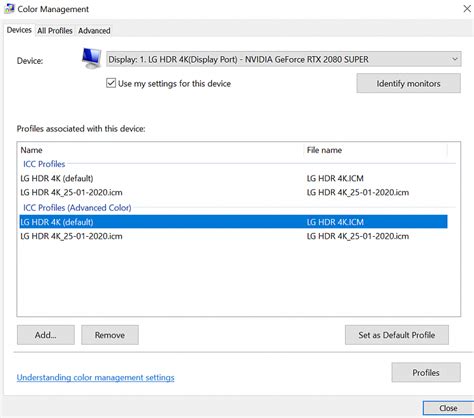Screen dimensions: 474x418
Task: Click the Identify monitors button
Action: pyautogui.click(x=409, y=83)
